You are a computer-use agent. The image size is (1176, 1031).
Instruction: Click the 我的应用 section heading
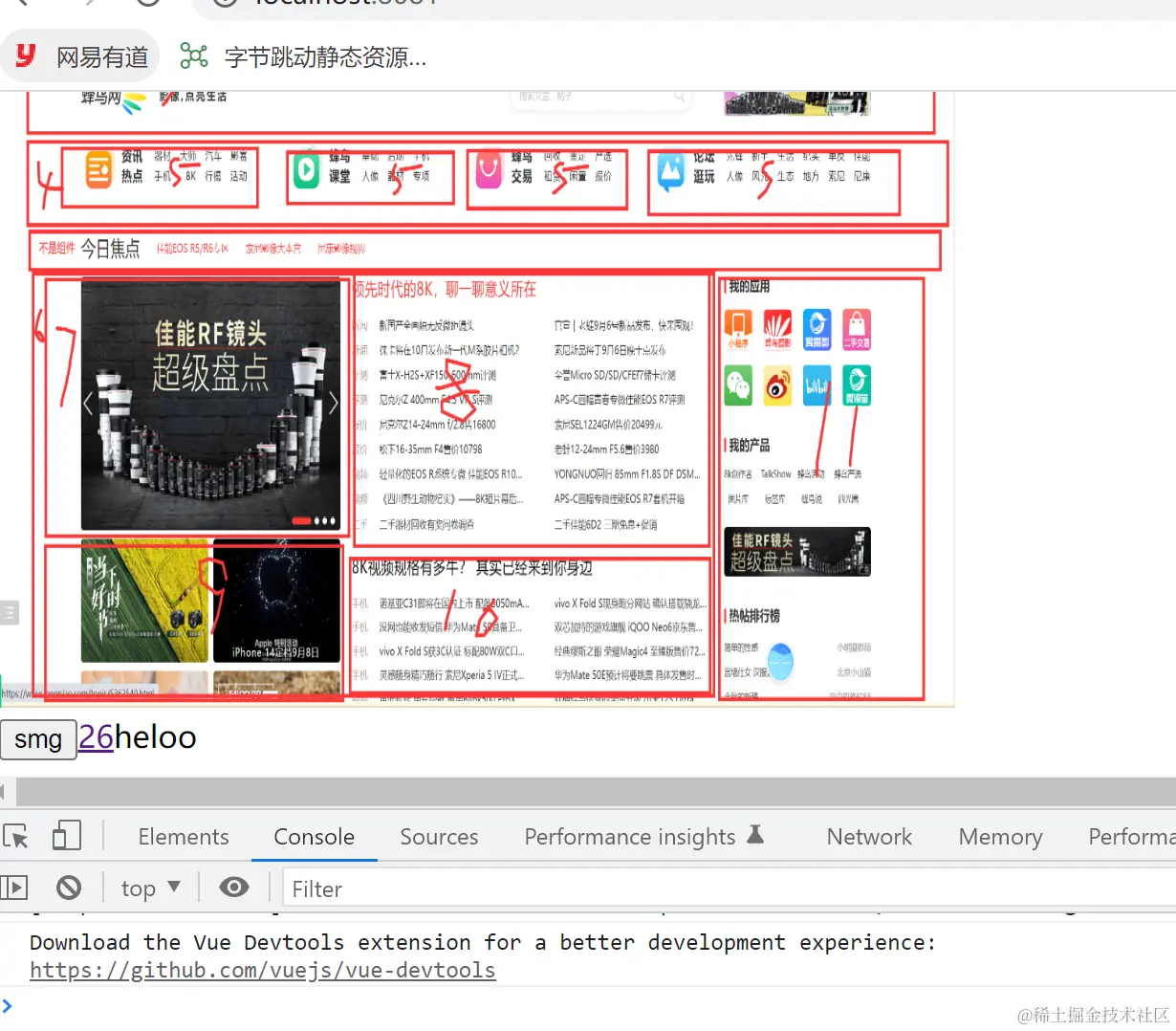coord(749,286)
